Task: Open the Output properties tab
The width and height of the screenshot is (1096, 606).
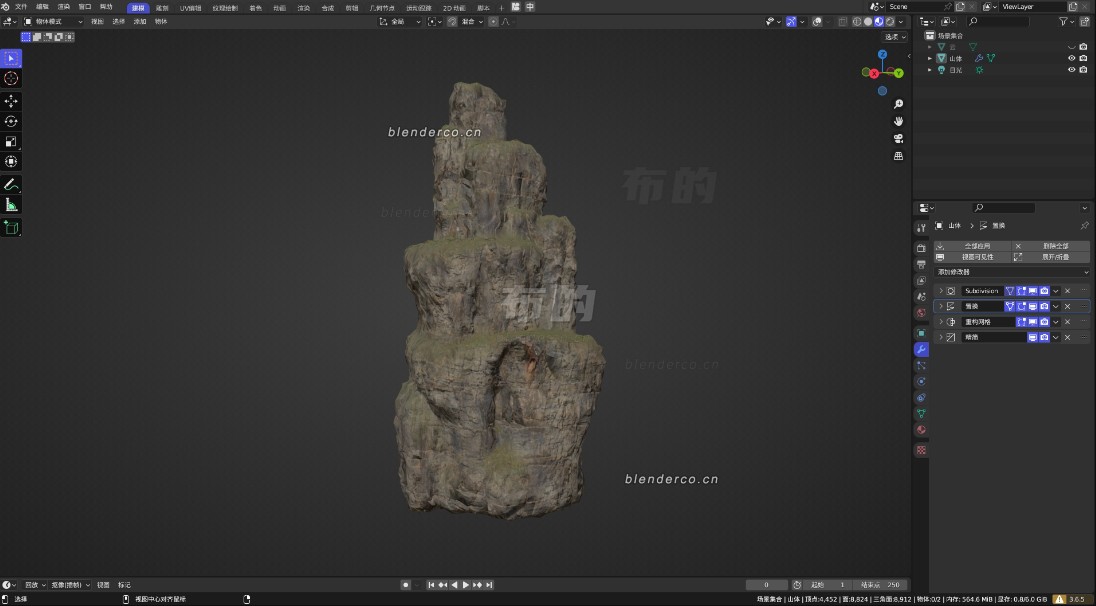Action: 921,264
